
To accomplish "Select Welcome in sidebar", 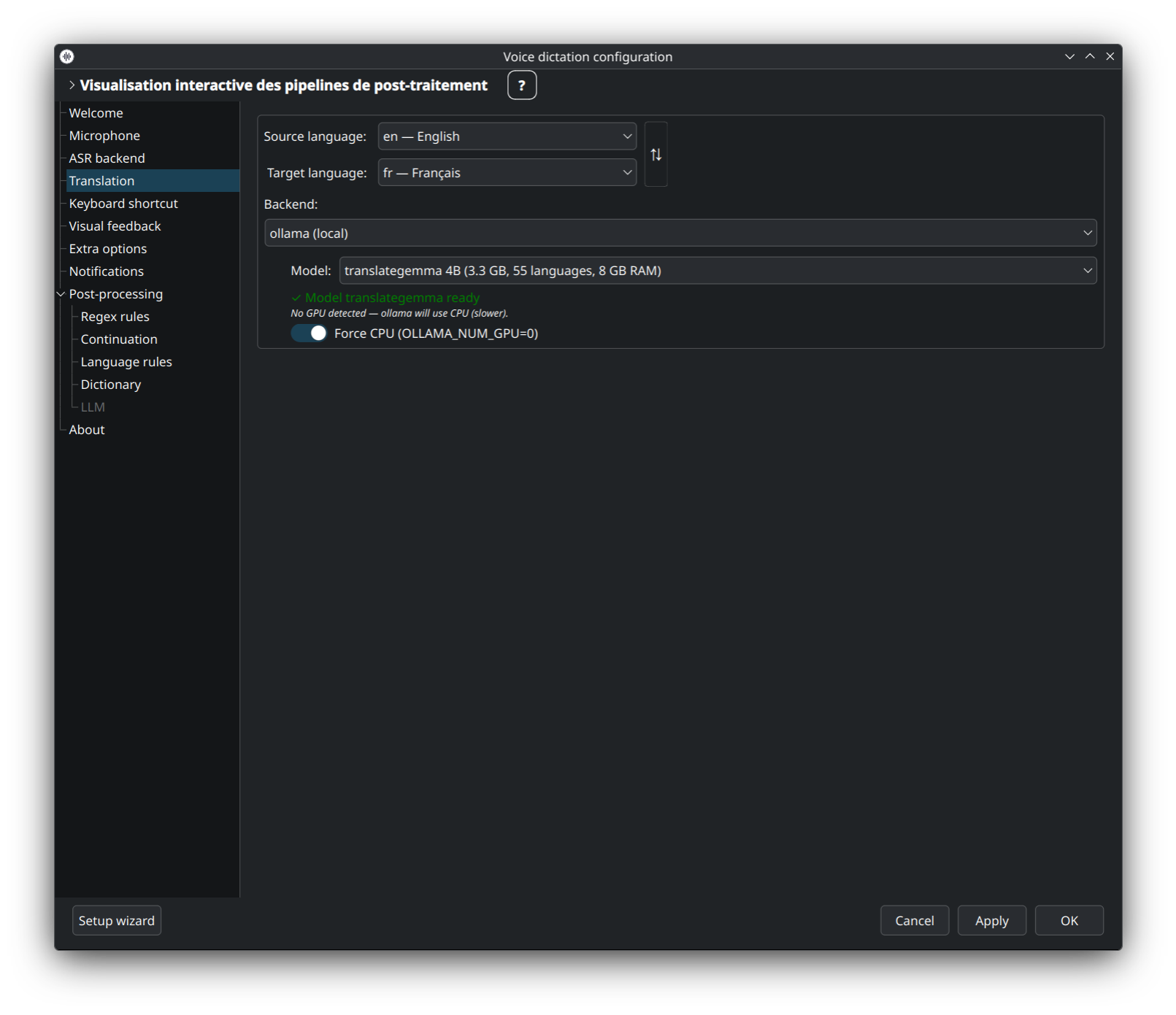I will (x=96, y=113).
